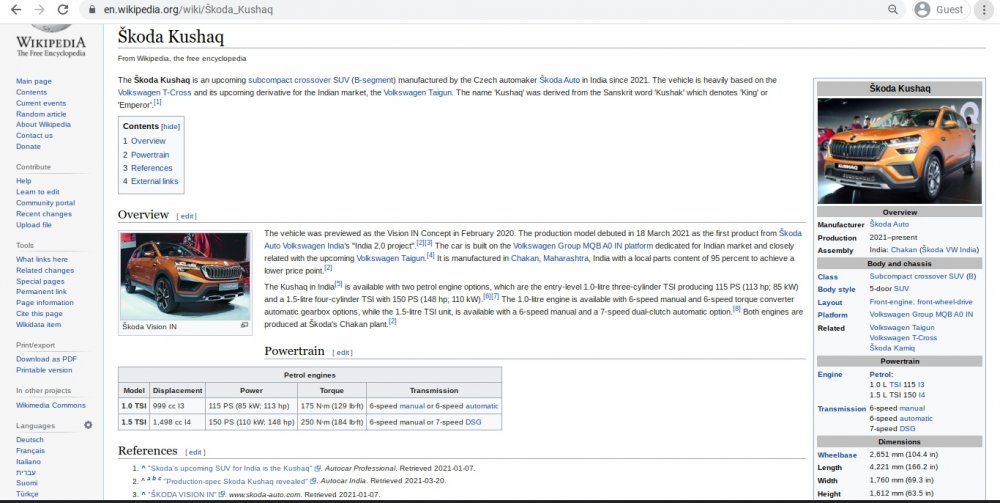Jump to Overview in Contents
The width and height of the screenshot is (1000, 503).
(148, 141)
